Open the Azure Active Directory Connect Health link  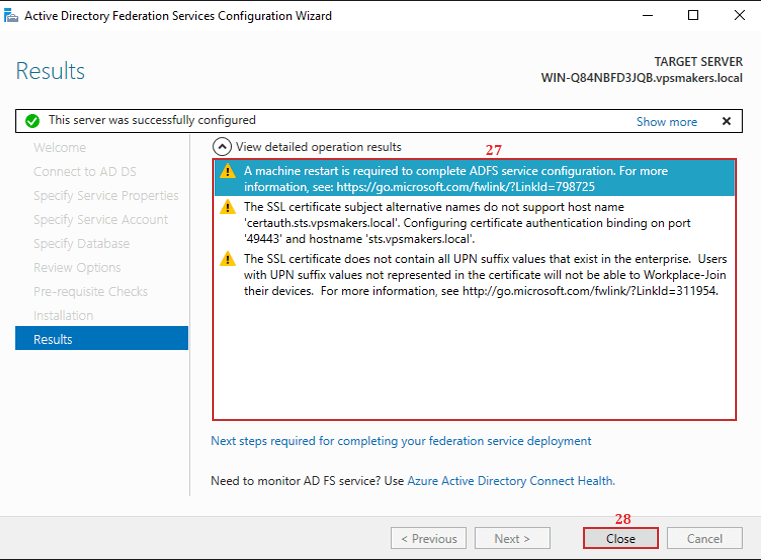point(511,480)
